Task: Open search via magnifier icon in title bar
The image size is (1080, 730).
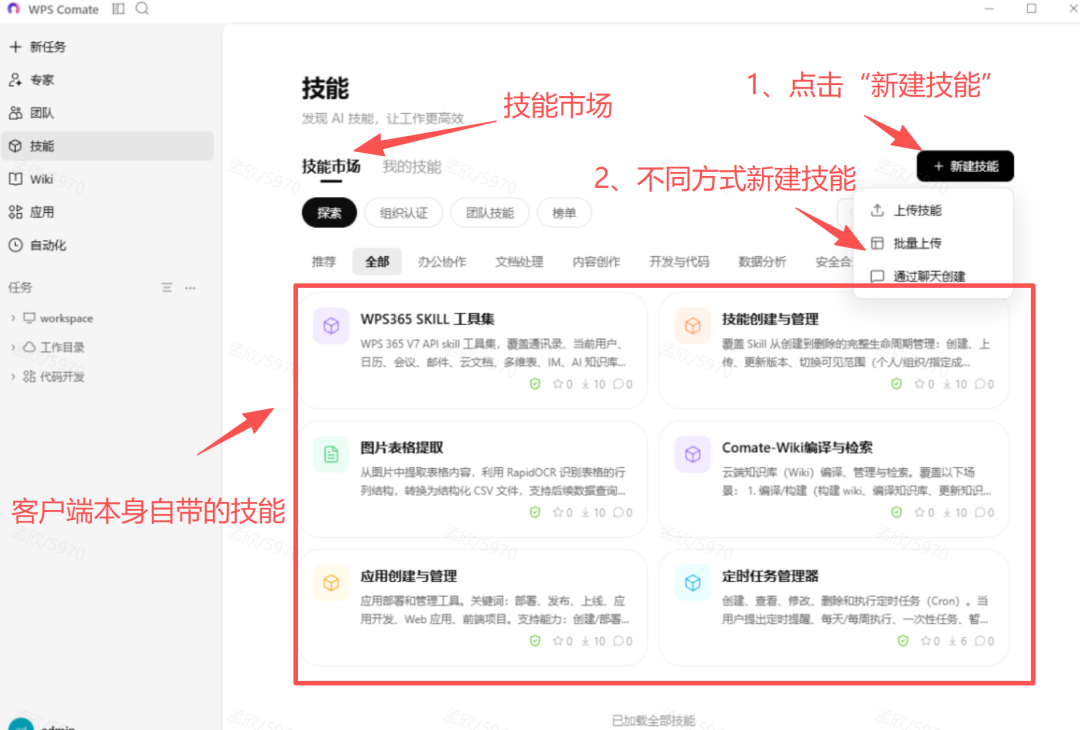Action: [142, 8]
